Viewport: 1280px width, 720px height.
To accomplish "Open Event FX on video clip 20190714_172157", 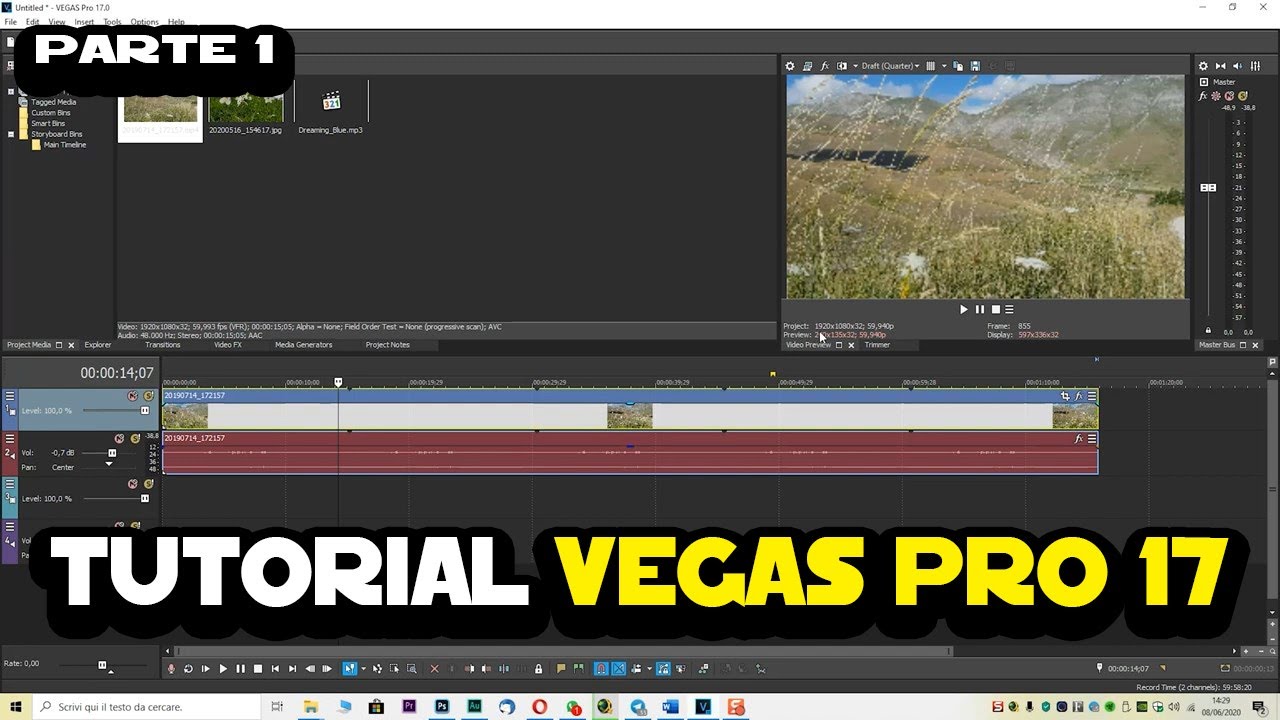I will (x=1078, y=396).
